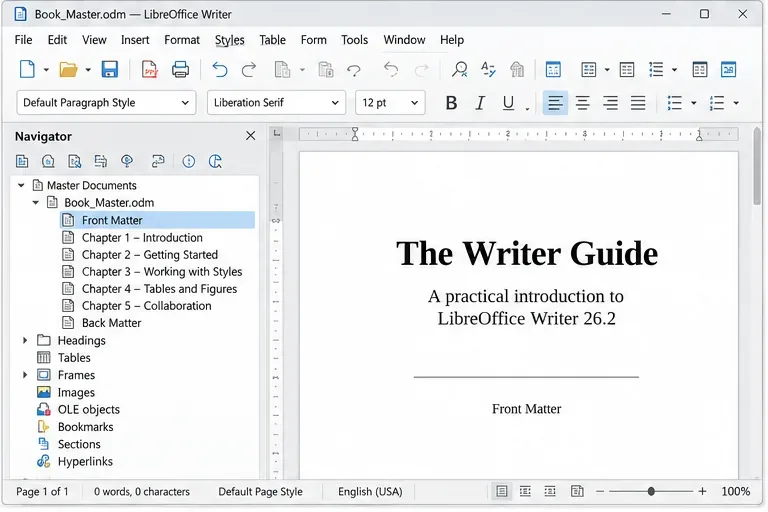Click the 100% zoom percentage
Viewport: 768px width, 512px height.
click(735, 491)
